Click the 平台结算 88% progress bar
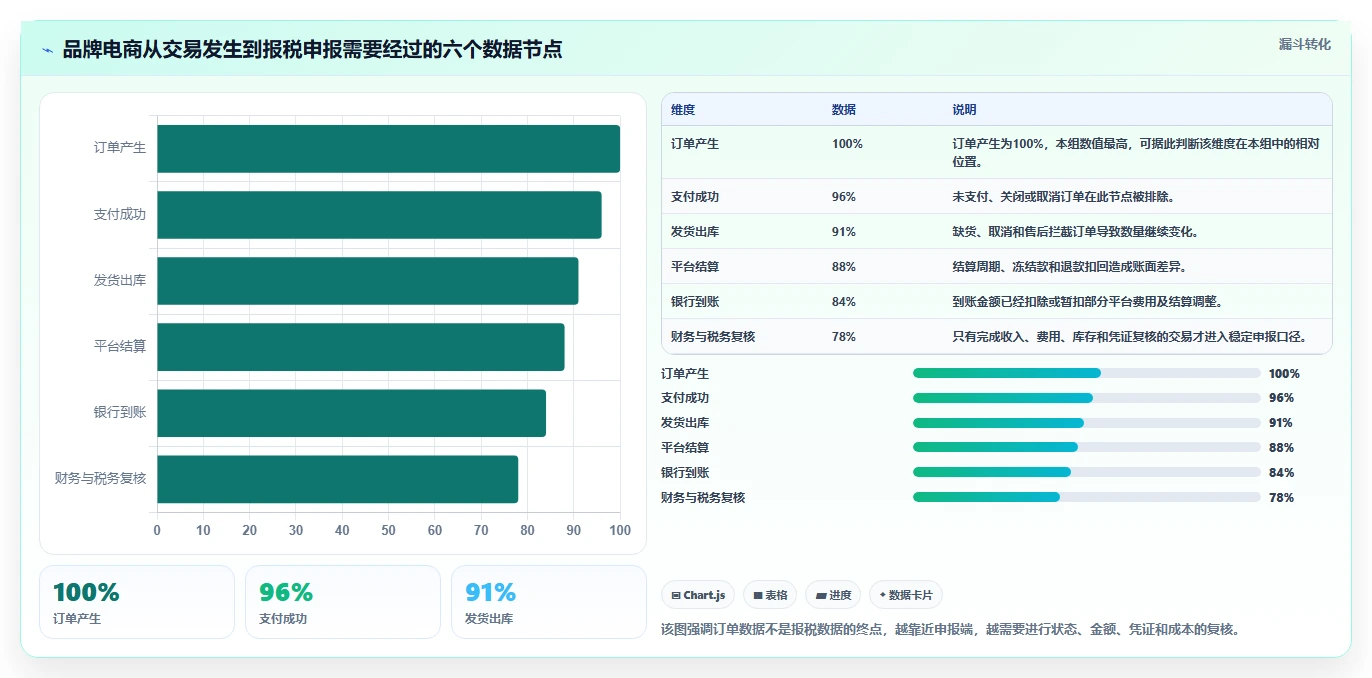 (x=1086, y=447)
